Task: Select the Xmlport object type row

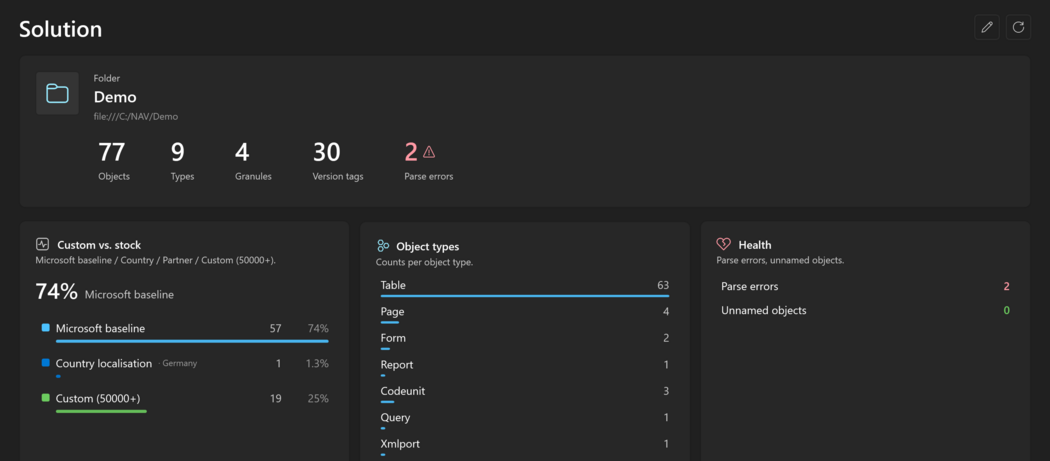Action: 525,446
